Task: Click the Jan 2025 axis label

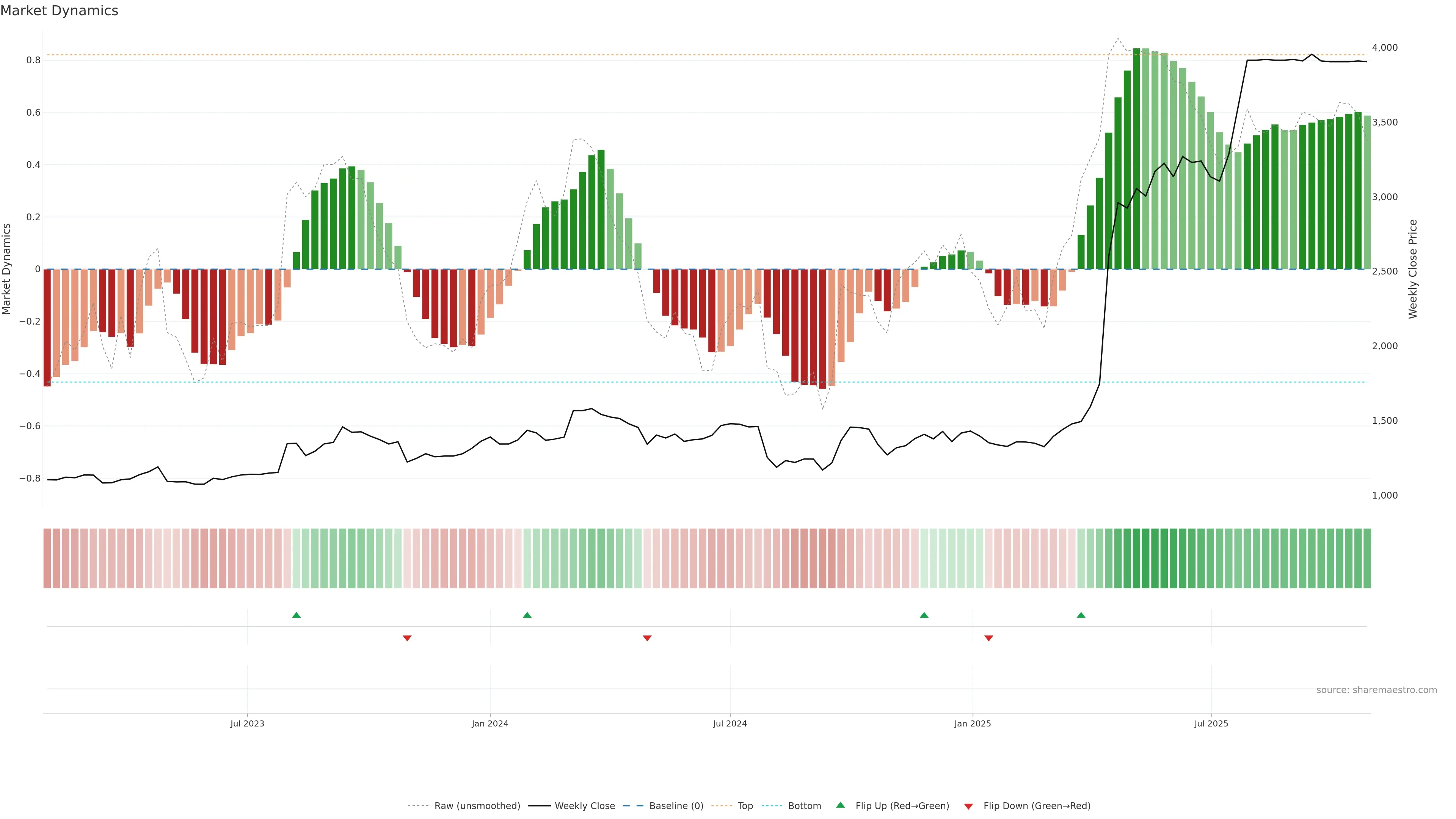Action: [972, 723]
